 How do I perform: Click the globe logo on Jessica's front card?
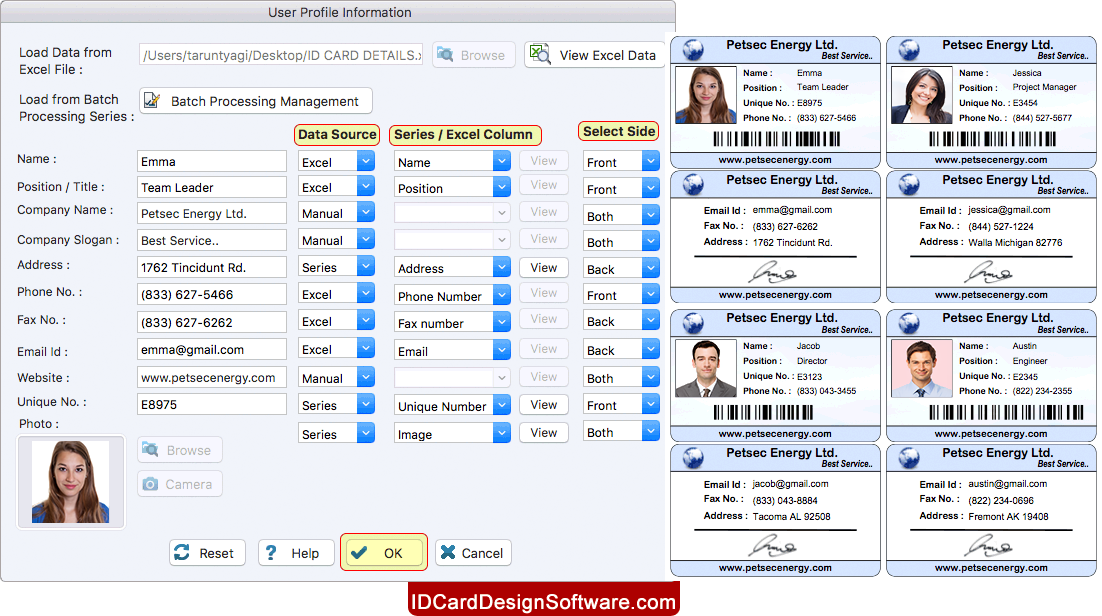[x=909, y=49]
